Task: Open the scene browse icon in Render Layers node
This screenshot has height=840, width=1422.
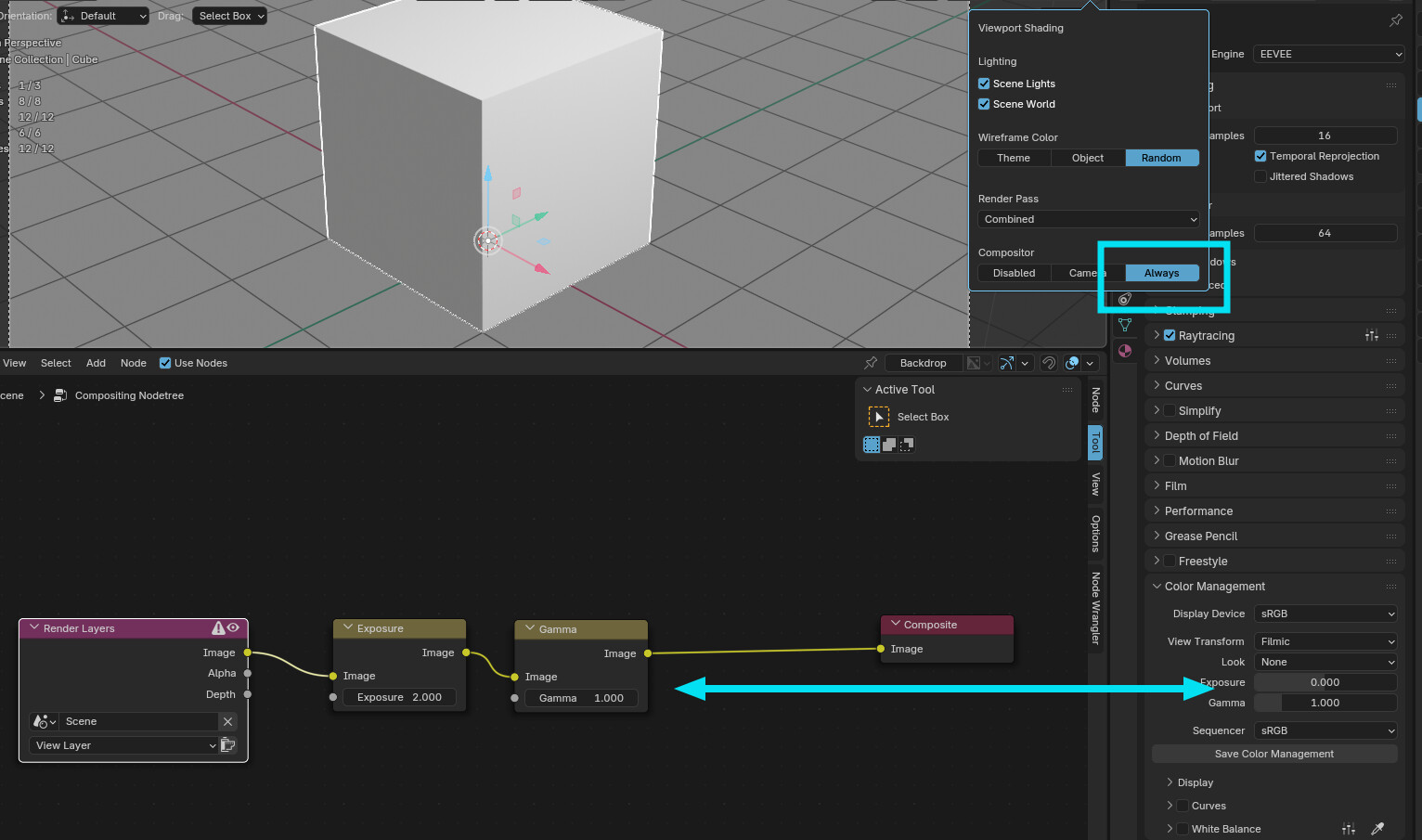Action: pyautogui.click(x=44, y=721)
